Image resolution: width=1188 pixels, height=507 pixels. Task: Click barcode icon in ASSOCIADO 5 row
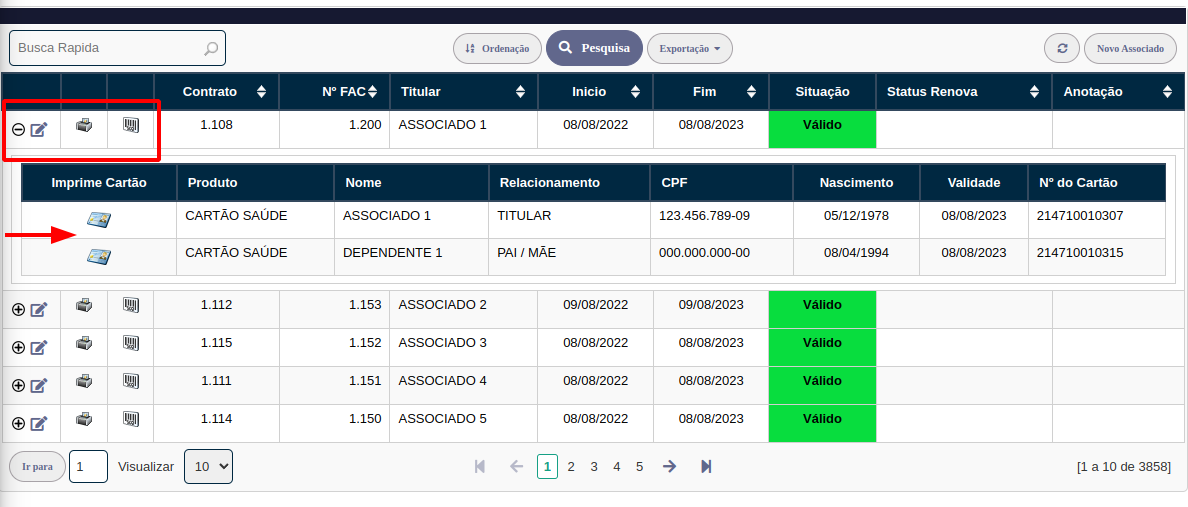coord(131,419)
